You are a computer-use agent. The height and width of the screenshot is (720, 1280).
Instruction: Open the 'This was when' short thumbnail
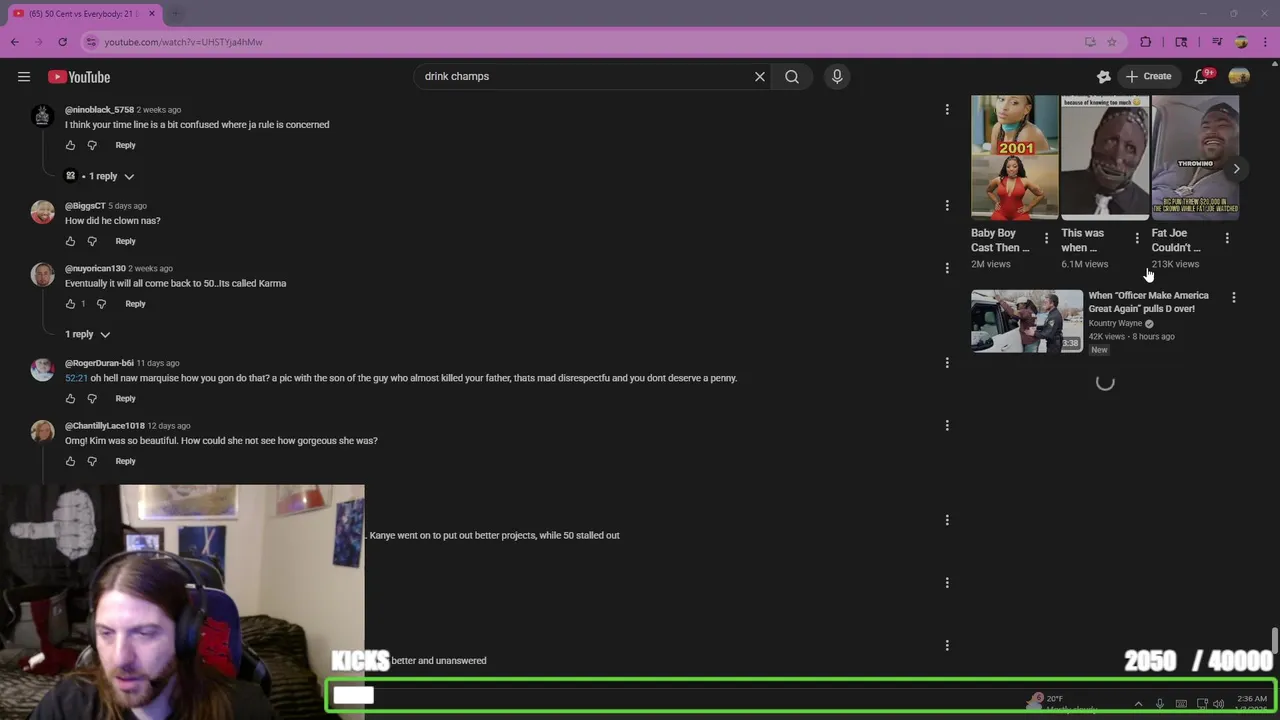(x=1104, y=157)
